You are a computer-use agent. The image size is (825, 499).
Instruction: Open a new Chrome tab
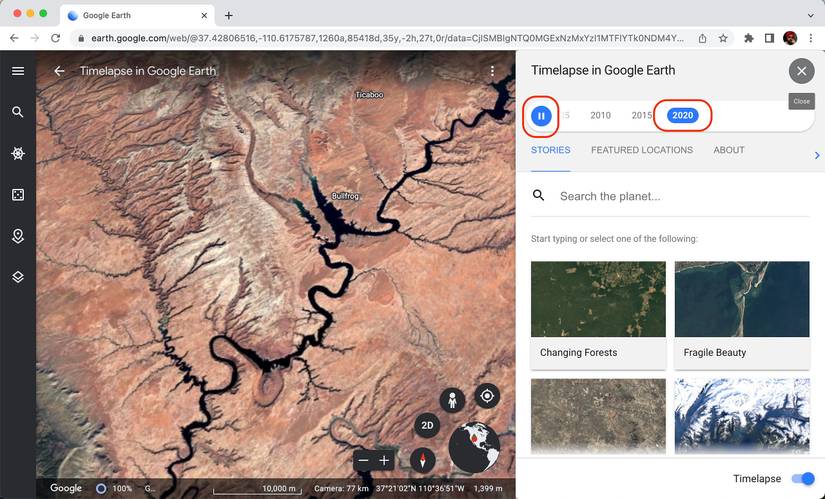click(x=228, y=16)
